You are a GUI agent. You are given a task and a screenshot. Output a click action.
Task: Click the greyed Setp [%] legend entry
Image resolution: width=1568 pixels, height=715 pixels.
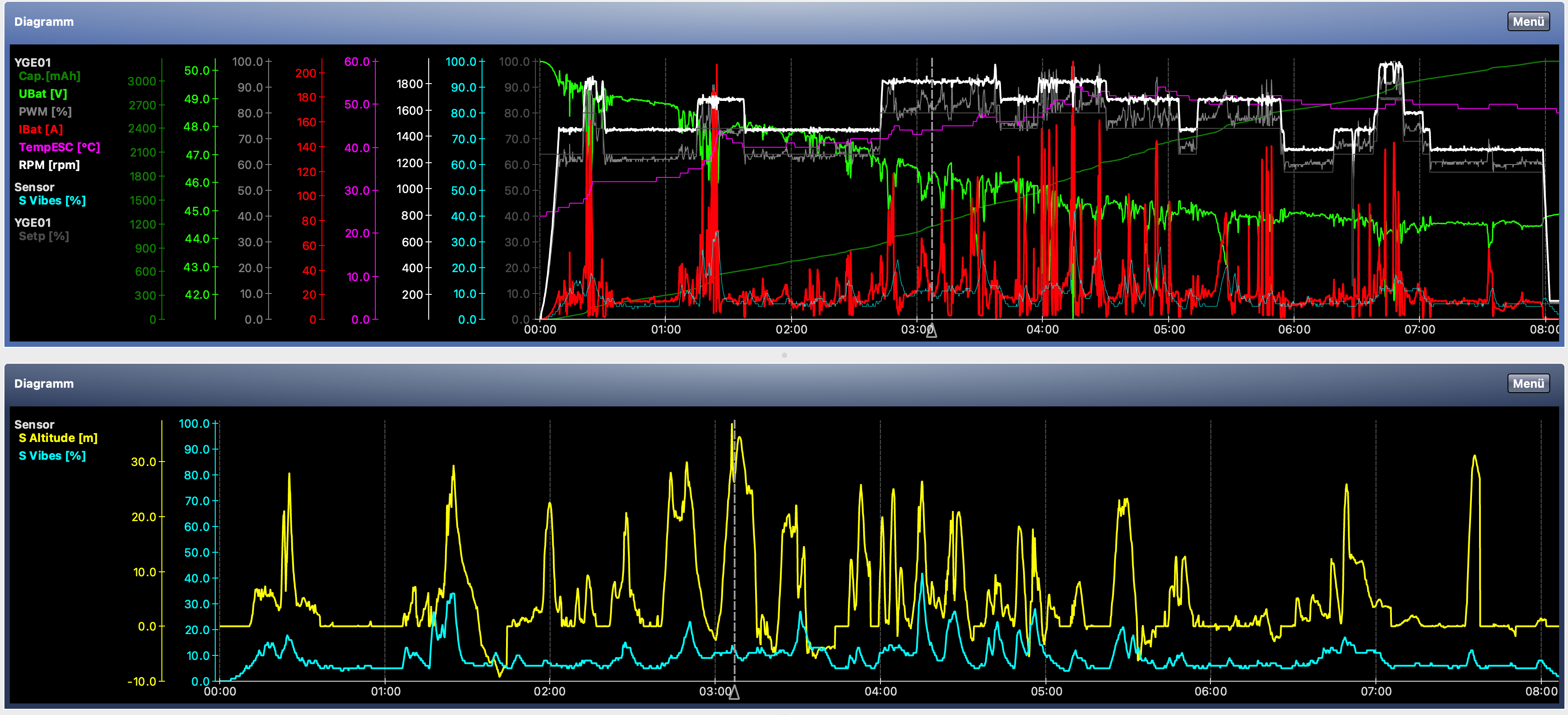click(x=43, y=236)
